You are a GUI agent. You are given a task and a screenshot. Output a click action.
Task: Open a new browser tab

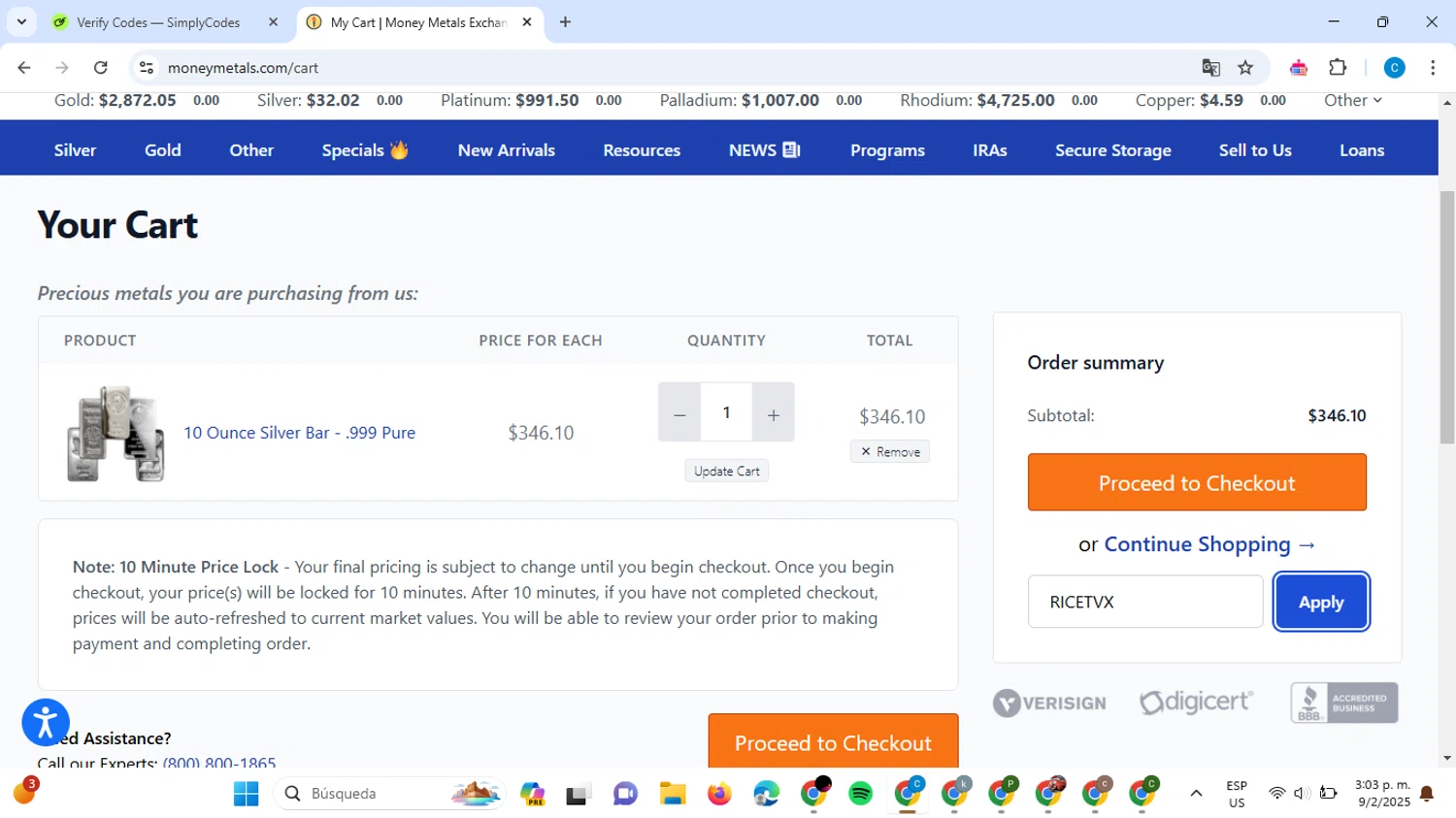(565, 22)
